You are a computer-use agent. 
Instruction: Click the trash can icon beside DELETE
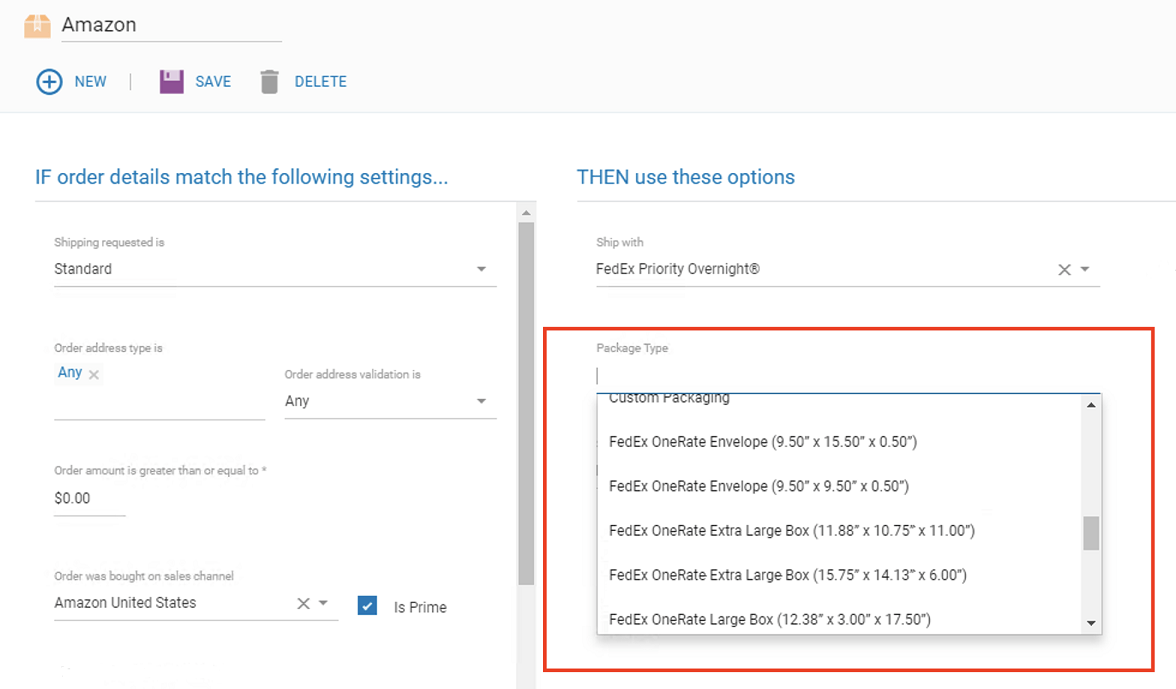268,81
